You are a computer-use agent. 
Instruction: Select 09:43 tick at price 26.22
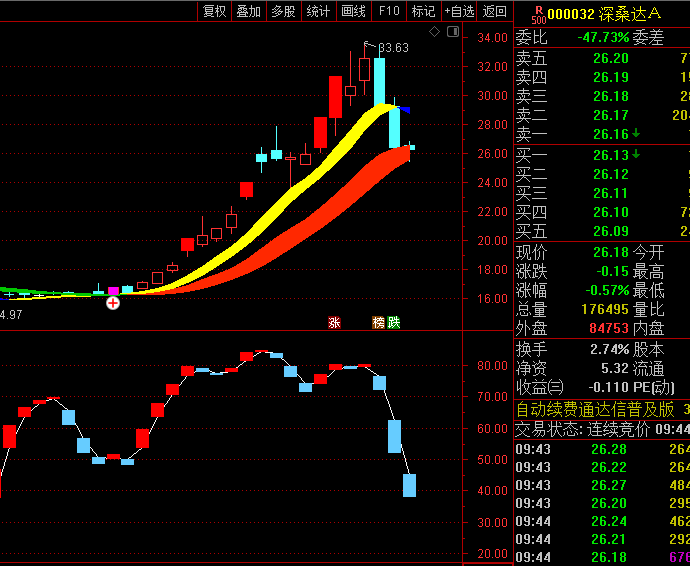[602, 467]
